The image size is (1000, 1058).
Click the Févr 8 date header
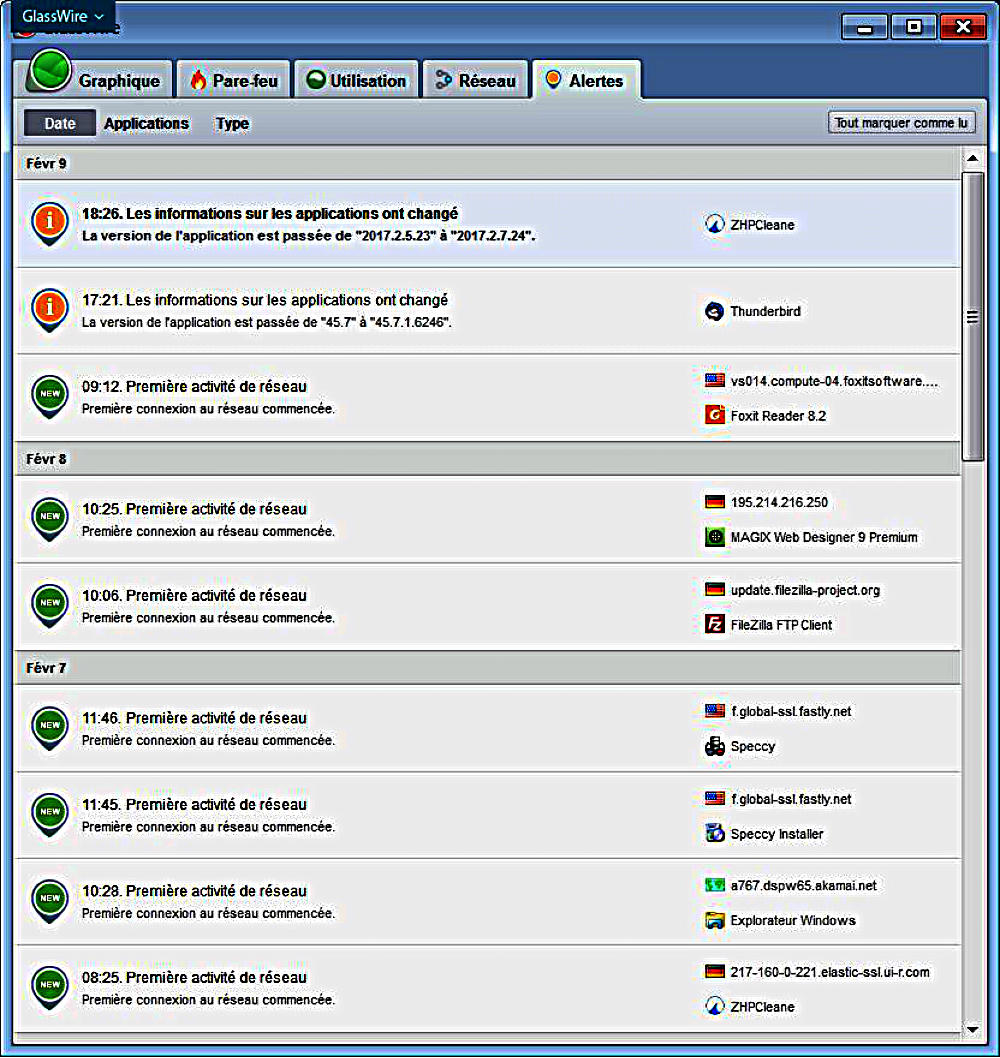click(487, 459)
